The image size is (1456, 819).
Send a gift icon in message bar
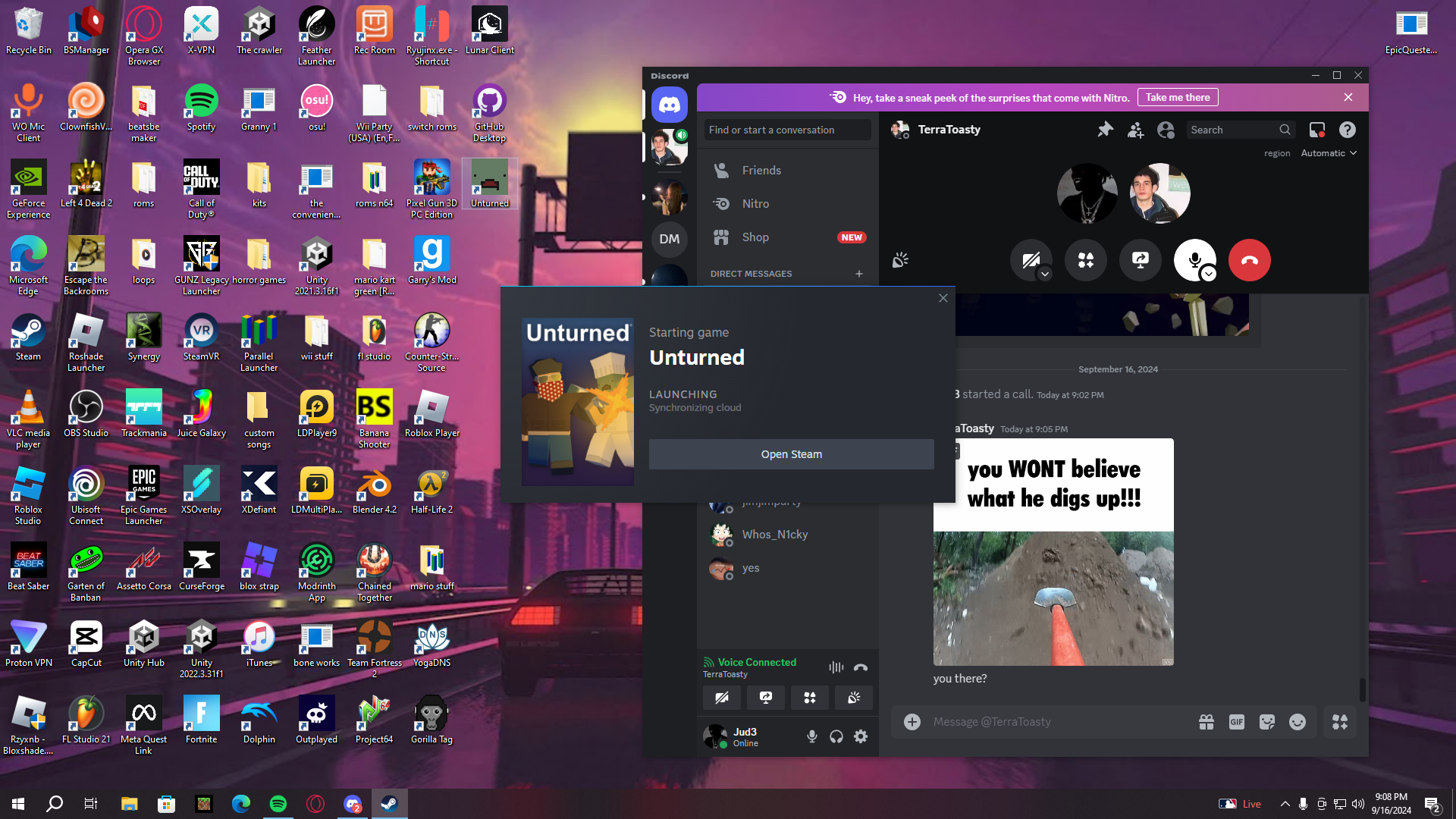tap(1207, 722)
